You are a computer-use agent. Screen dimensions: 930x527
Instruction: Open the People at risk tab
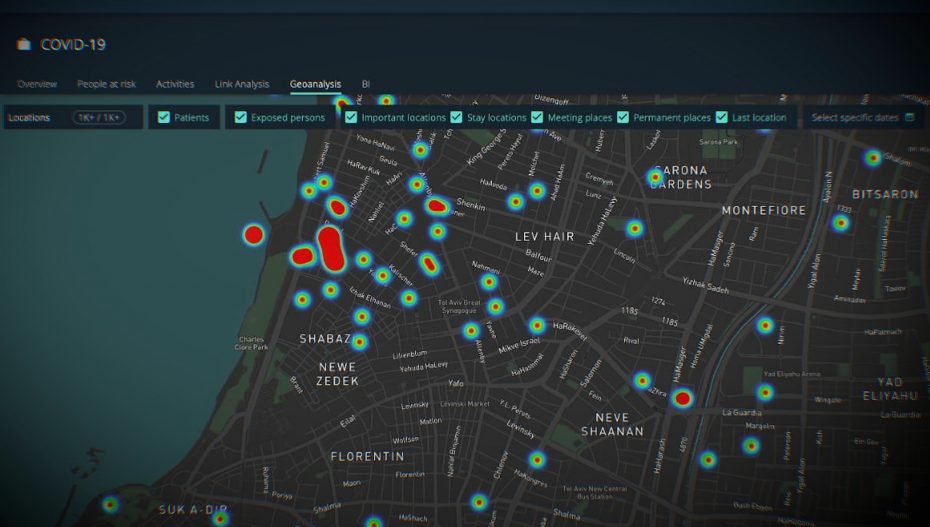tap(107, 84)
